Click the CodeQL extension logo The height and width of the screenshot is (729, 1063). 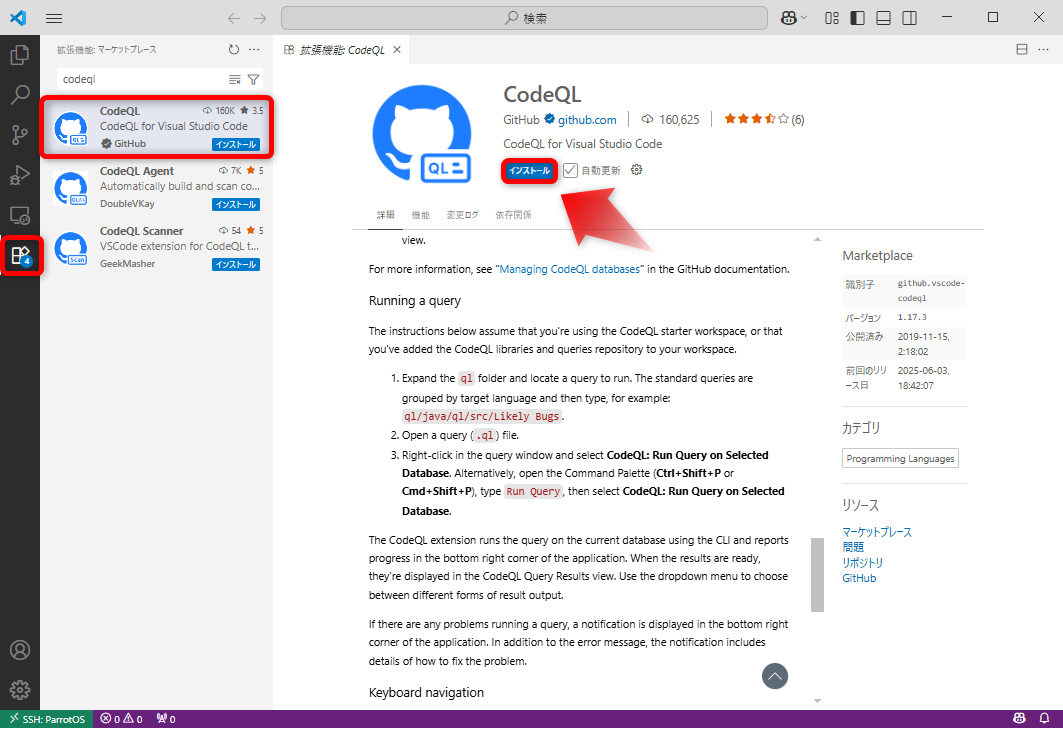click(422, 134)
